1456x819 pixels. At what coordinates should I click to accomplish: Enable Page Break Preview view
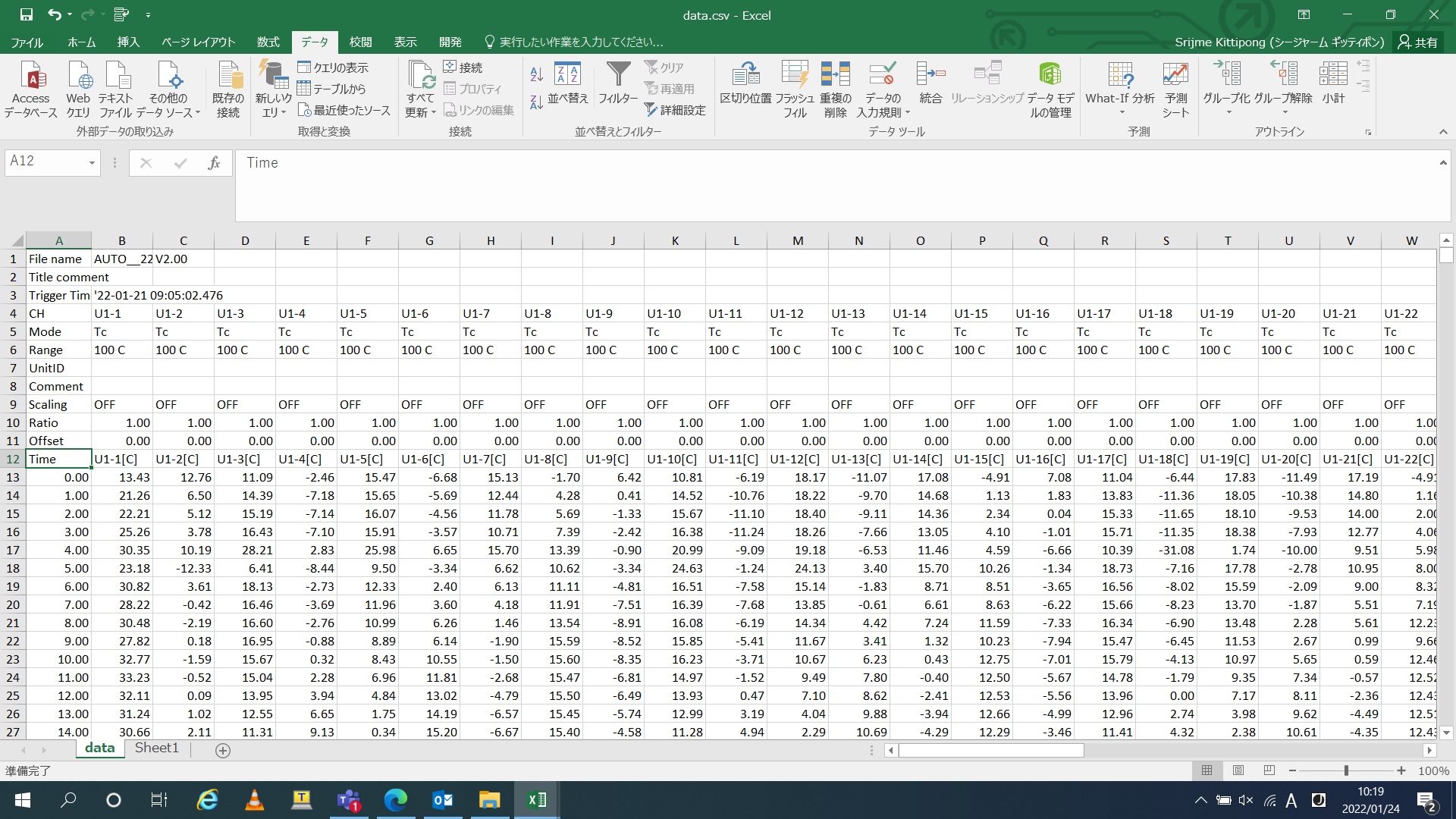(x=1269, y=770)
